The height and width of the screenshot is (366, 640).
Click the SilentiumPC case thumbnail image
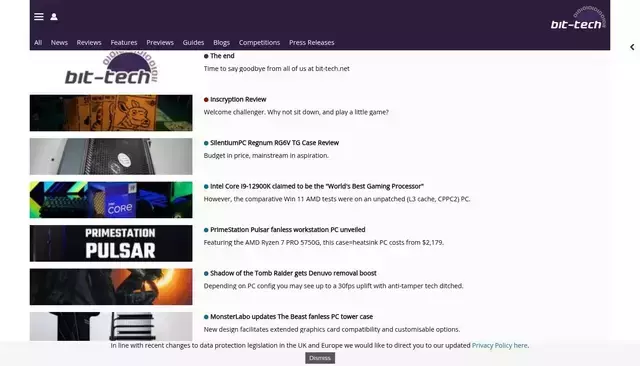(111, 156)
